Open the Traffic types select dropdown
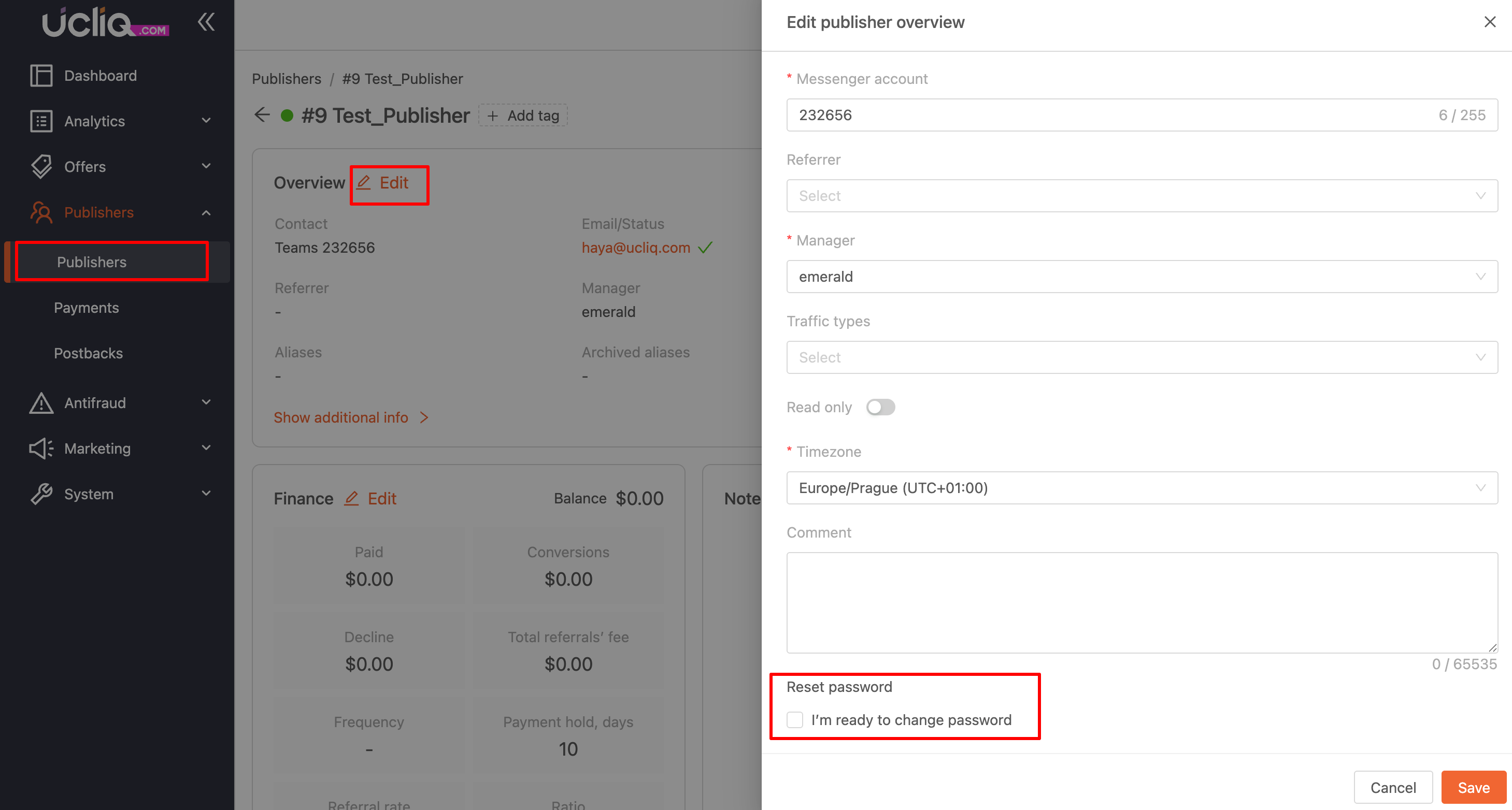The image size is (1512, 810). click(1141, 357)
